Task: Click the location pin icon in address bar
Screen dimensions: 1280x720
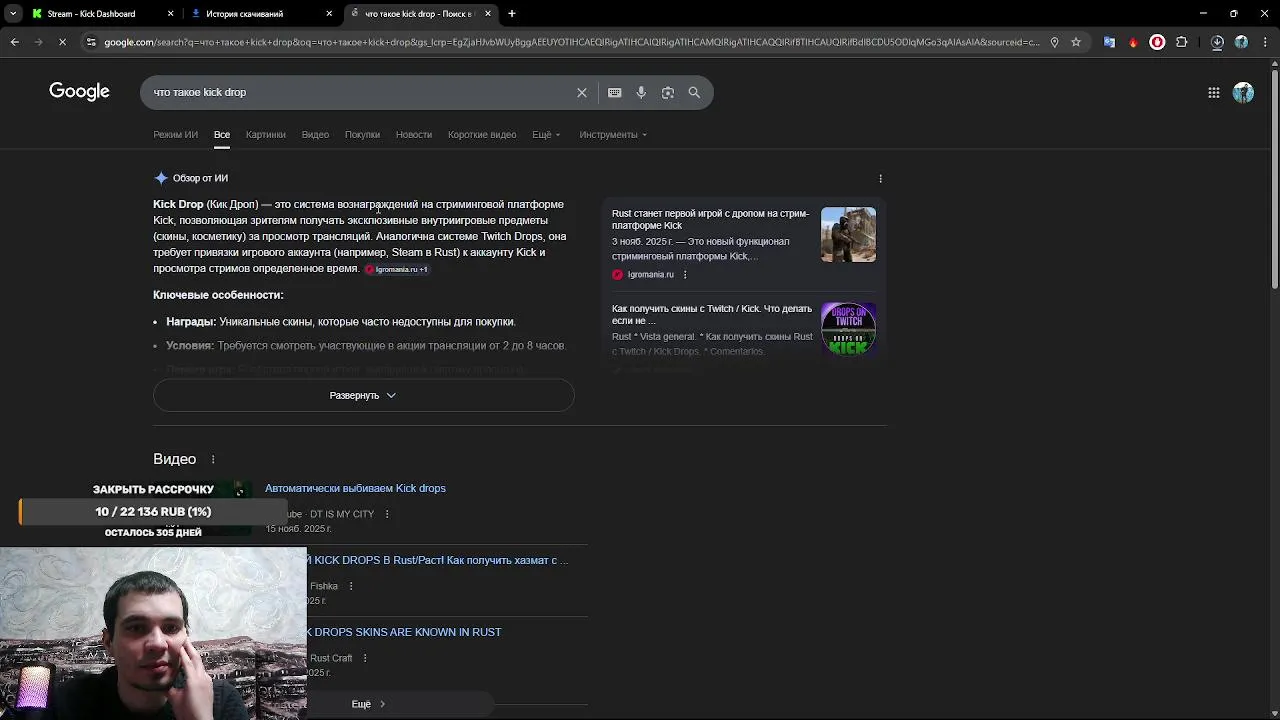Action: pos(1054,42)
